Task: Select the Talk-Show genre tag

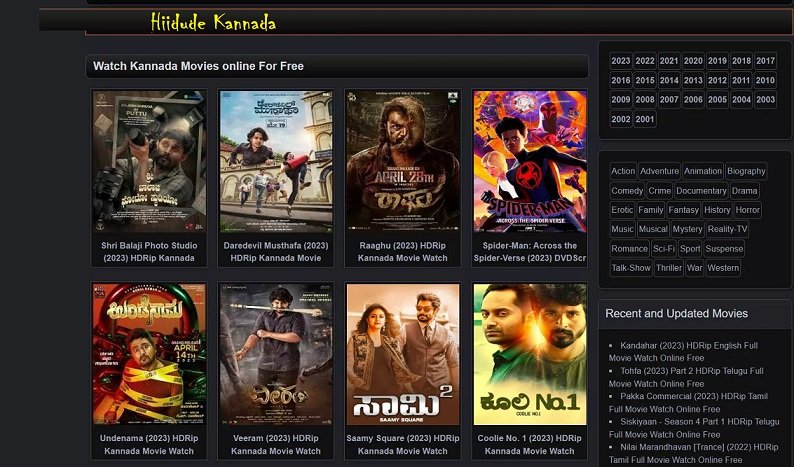Action: [631, 268]
